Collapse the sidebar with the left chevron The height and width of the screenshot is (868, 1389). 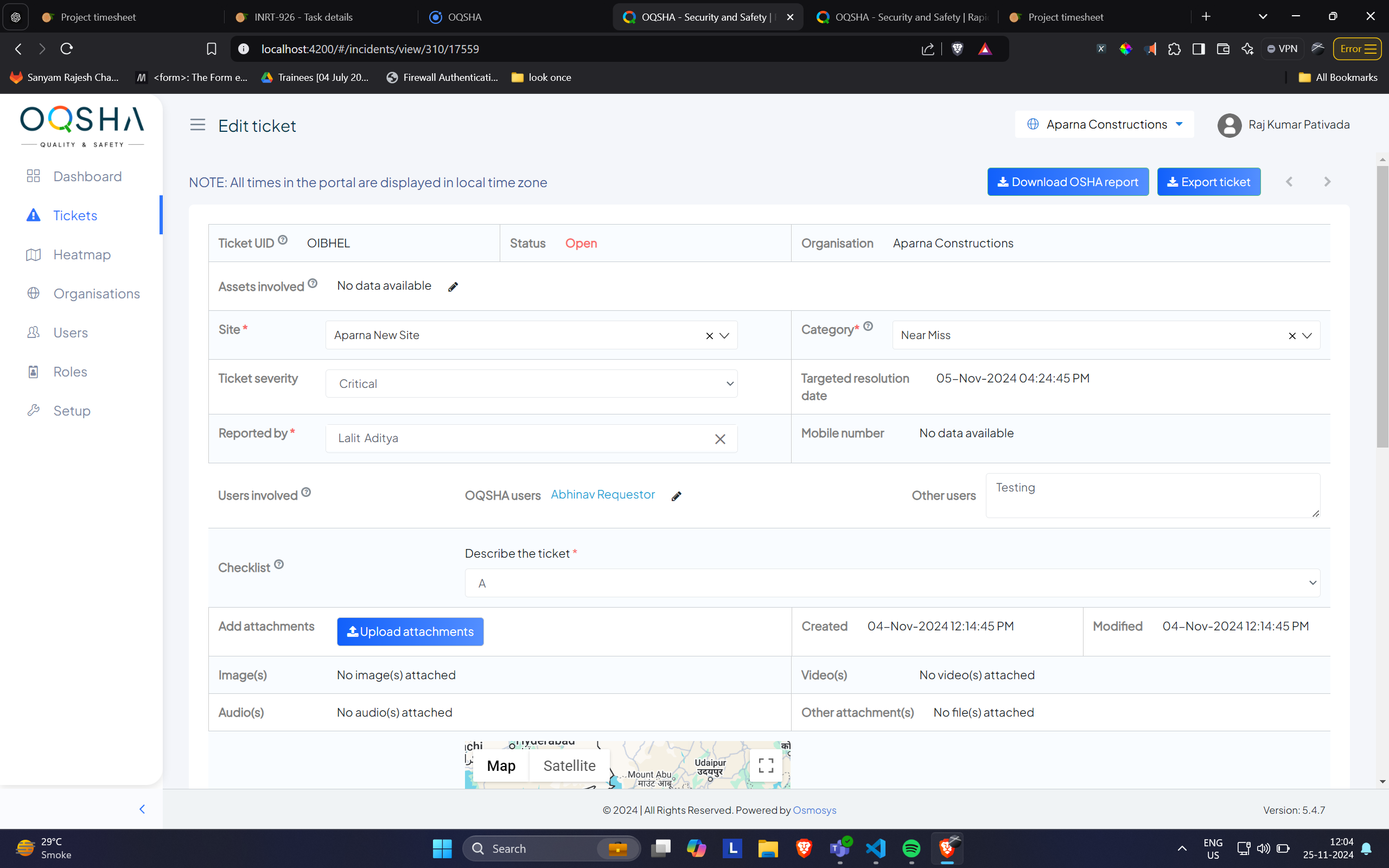click(142, 809)
